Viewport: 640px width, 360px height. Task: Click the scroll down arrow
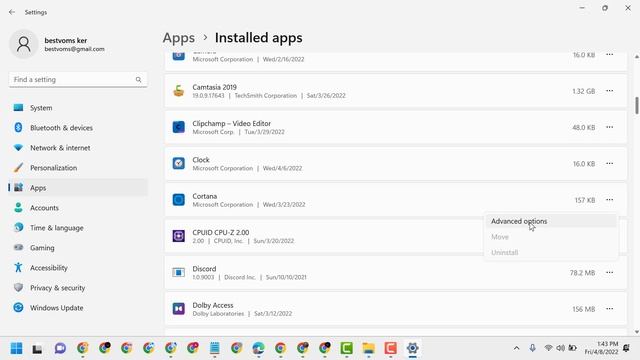click(637, 332)
